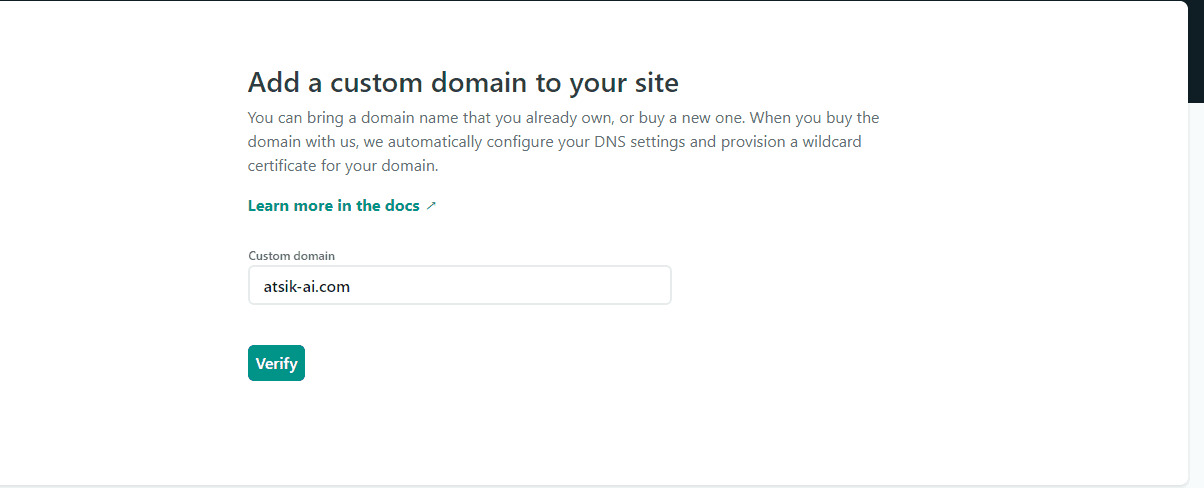1204x488 pixels.
Task: Click the word 'docs' in the green link
Action: pyautogui.click(x=400, y=206)
